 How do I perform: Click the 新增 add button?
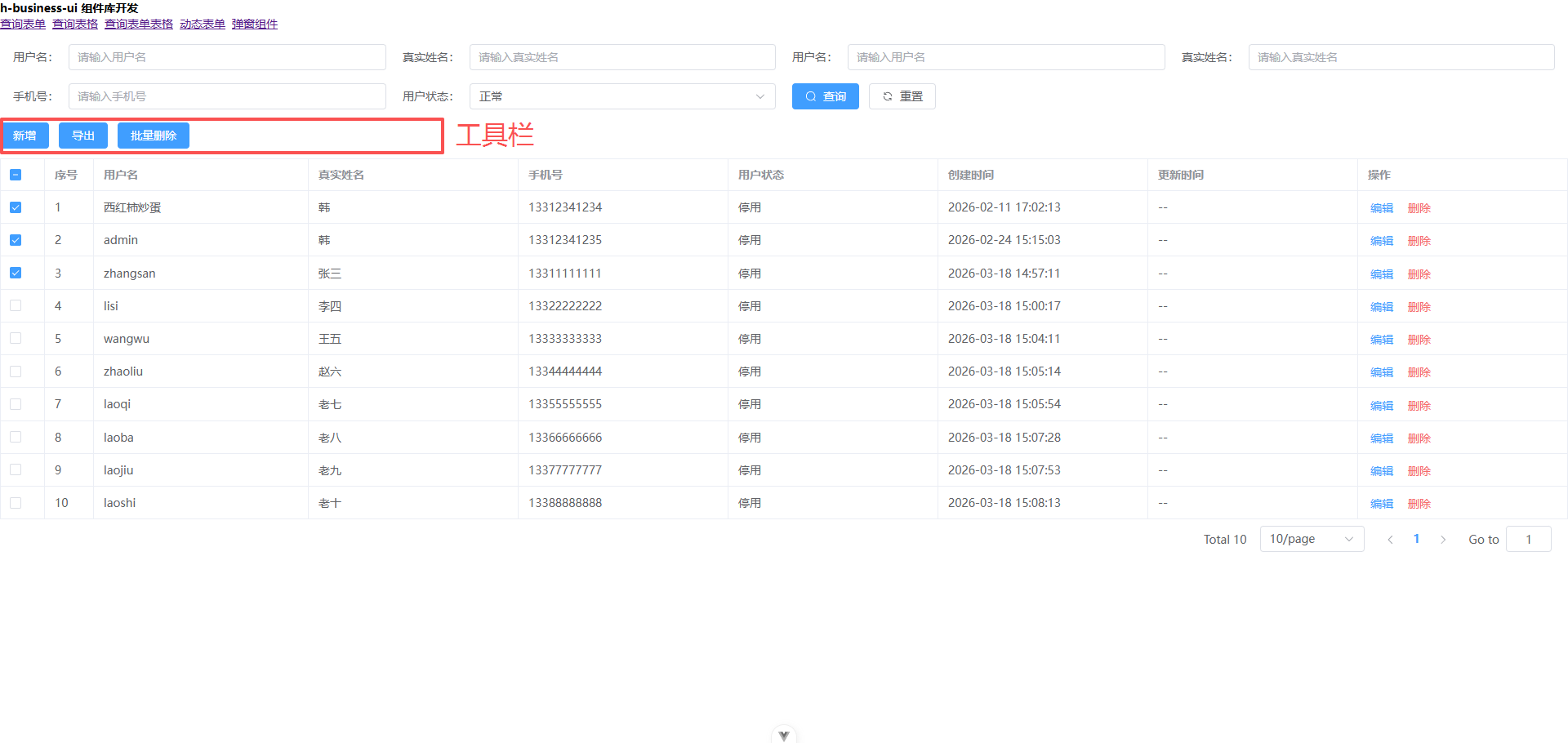[x=25, y=136]
